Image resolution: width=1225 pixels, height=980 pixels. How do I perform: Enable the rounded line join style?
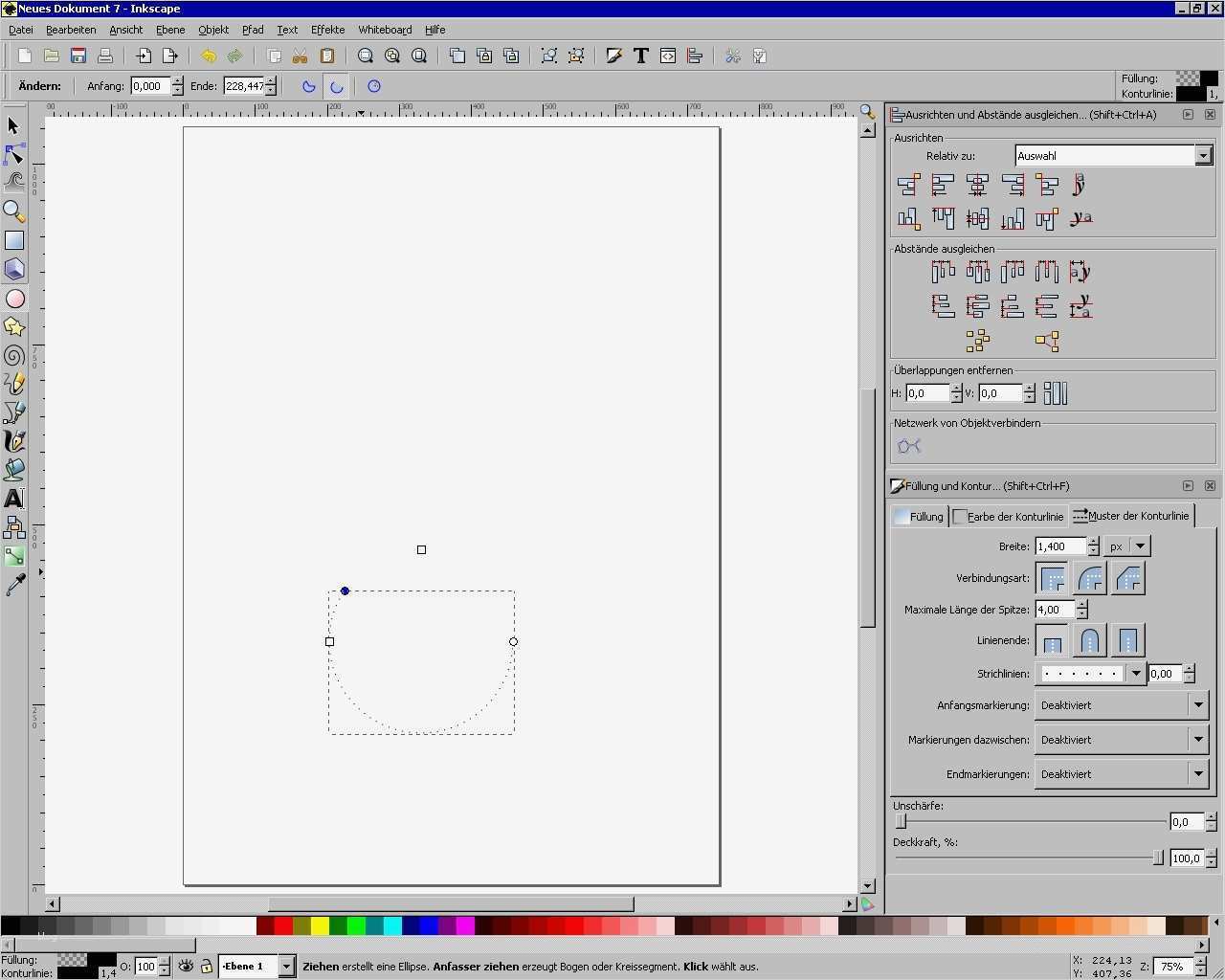pos(1089,578)
